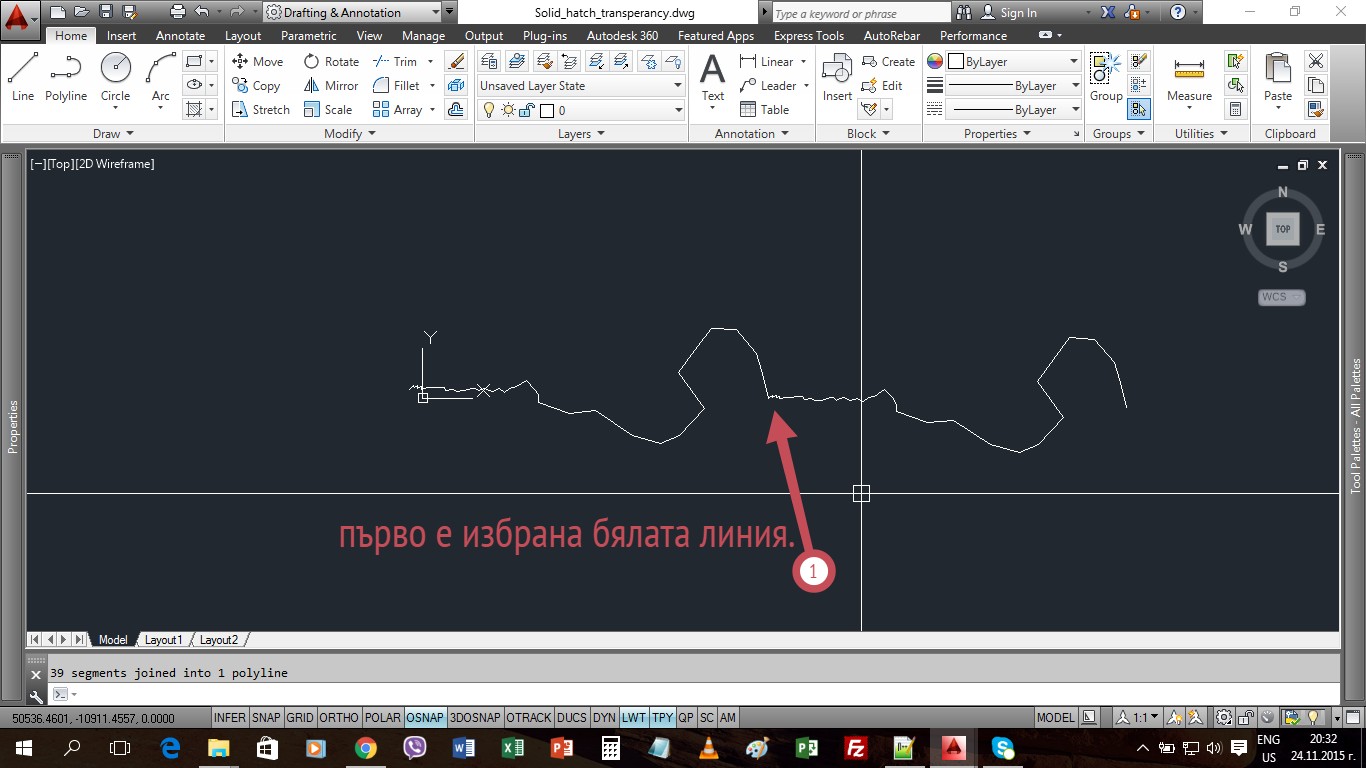Click the Create block tool
Image resolution: width=1366 pixels, height=768 pixels.
pyautogui.click(x=888, y=61)
